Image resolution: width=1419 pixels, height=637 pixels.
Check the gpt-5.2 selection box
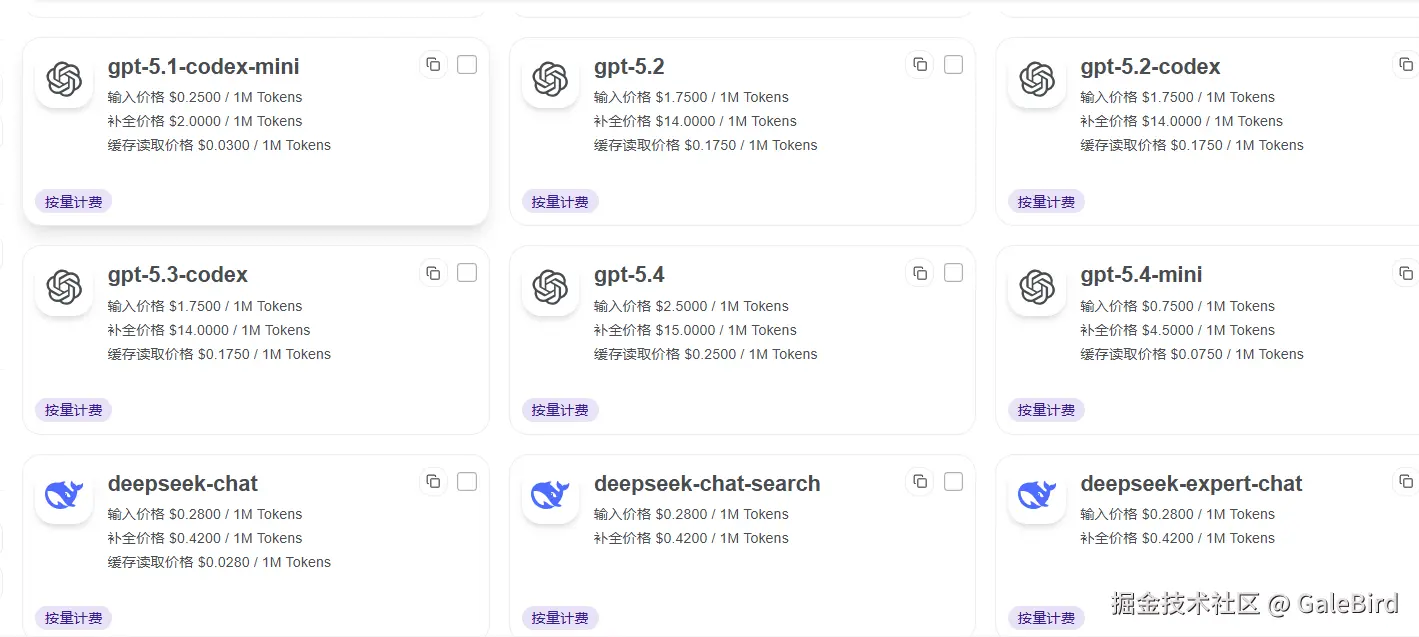(954, 65)
